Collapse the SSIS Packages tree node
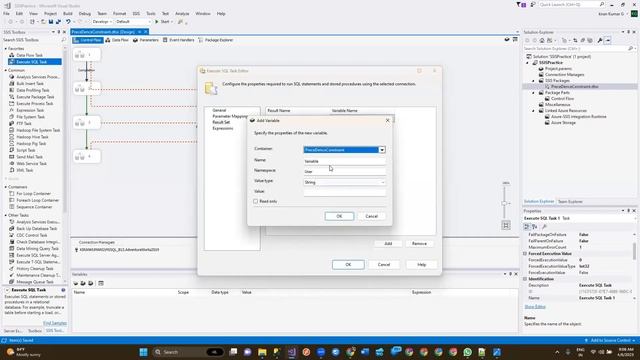The height and width of the screenshot is (360, 640). 533,81
